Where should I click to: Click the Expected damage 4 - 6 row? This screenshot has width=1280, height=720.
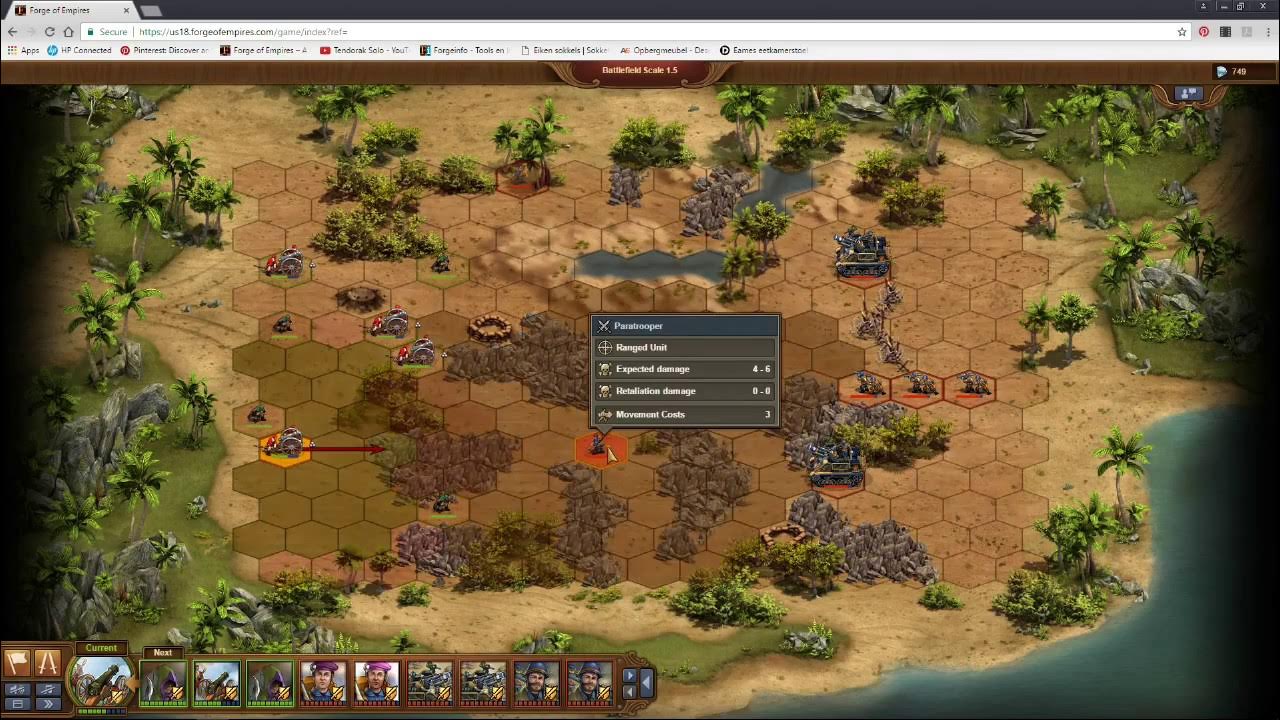pyautogui.click(x=685, y=369)
